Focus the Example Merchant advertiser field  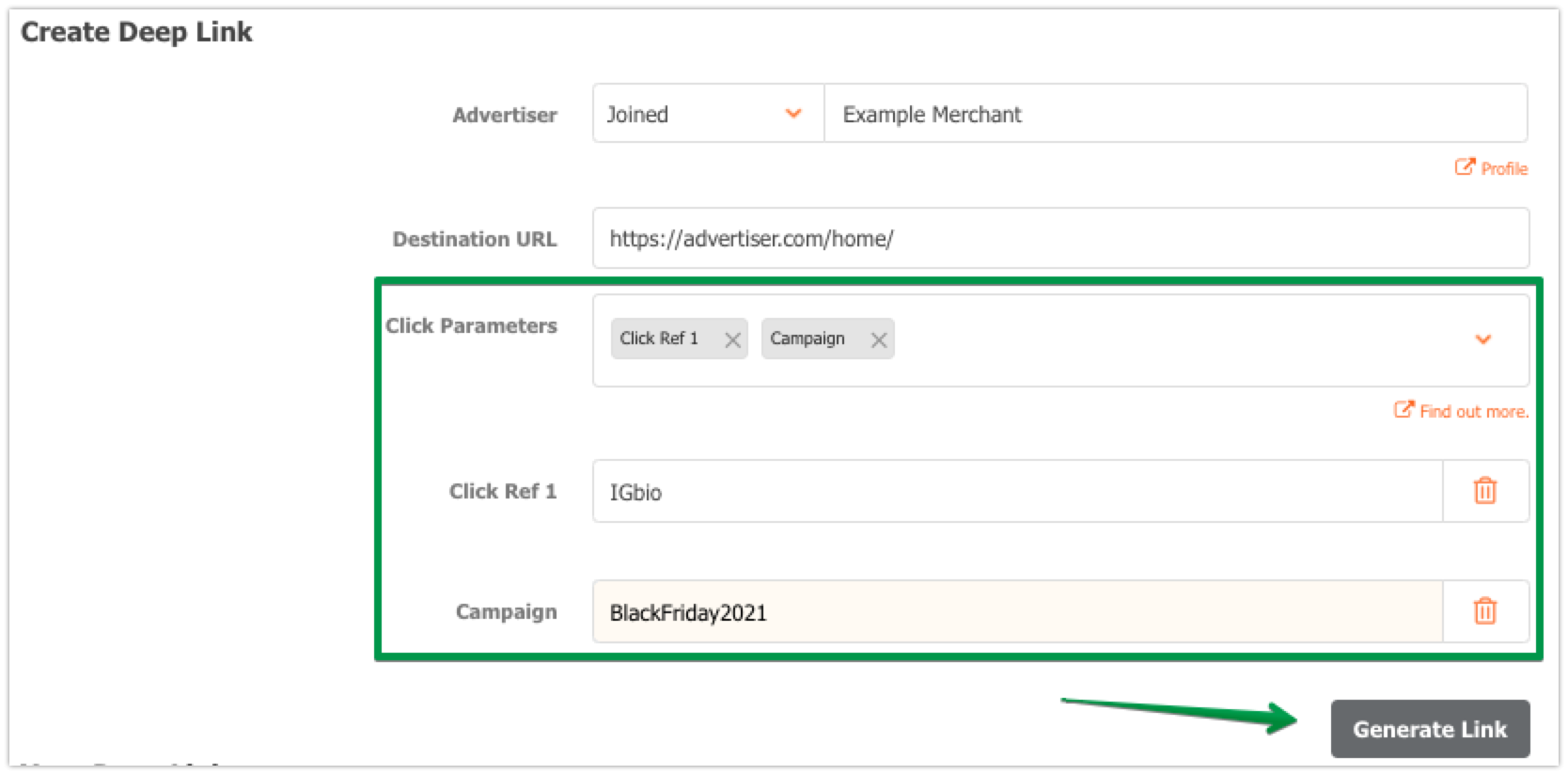[x=1175, y=114]
